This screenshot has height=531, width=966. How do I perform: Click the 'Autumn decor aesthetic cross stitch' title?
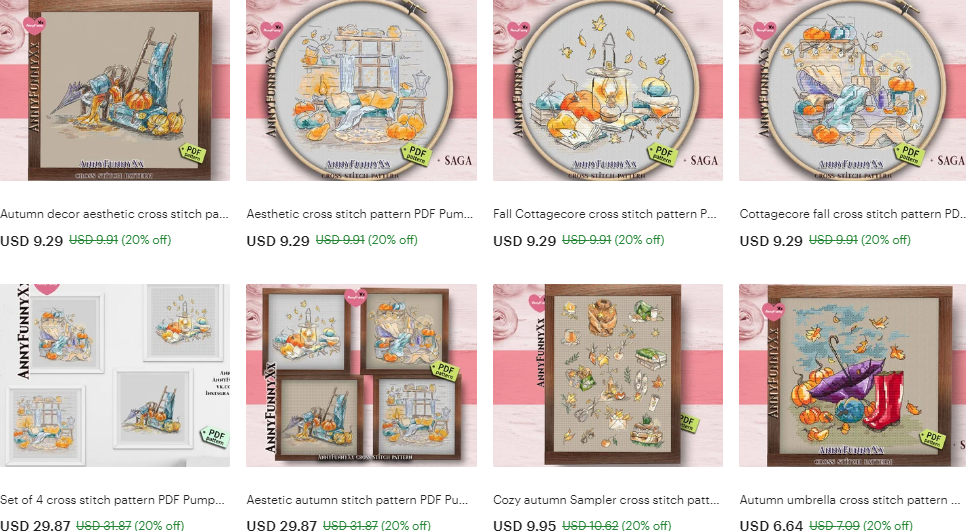click(114, 214)
